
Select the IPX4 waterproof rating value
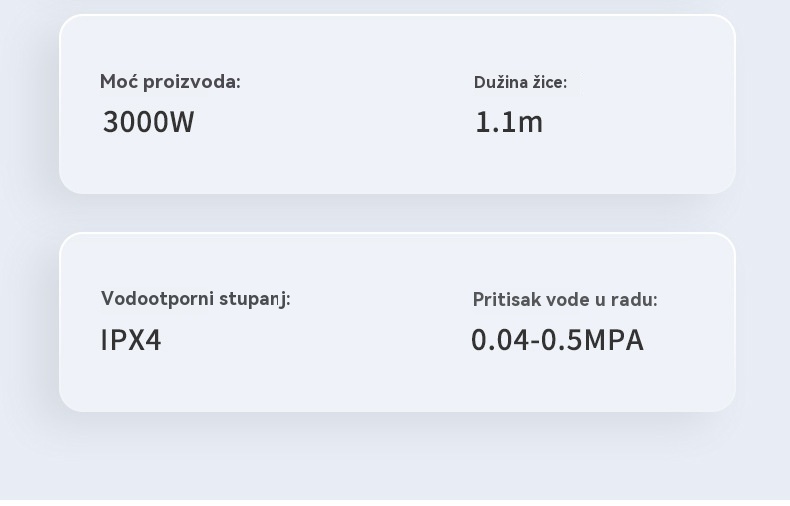[131, 340]
